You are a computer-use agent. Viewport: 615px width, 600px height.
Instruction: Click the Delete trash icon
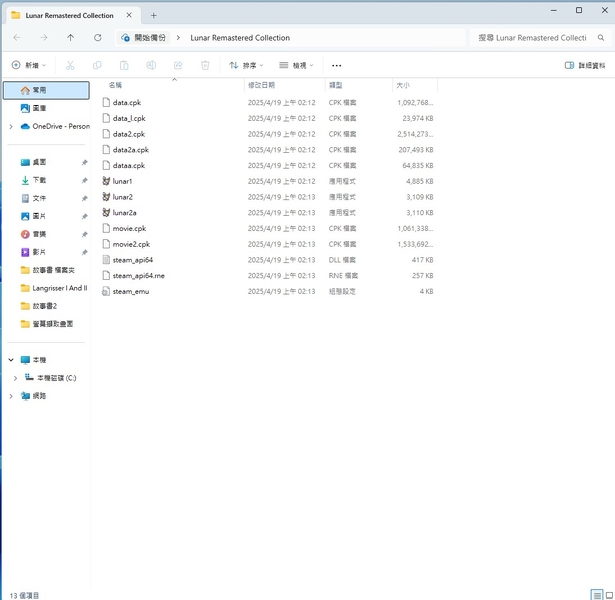point(205,65)
